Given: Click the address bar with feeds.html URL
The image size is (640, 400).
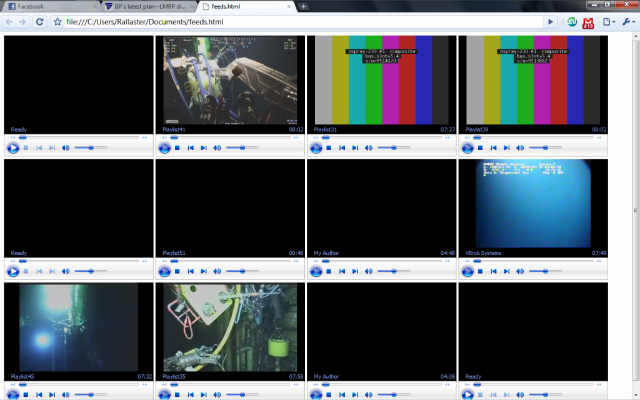Looking at the screenshot, I should (x=300, y=21).
